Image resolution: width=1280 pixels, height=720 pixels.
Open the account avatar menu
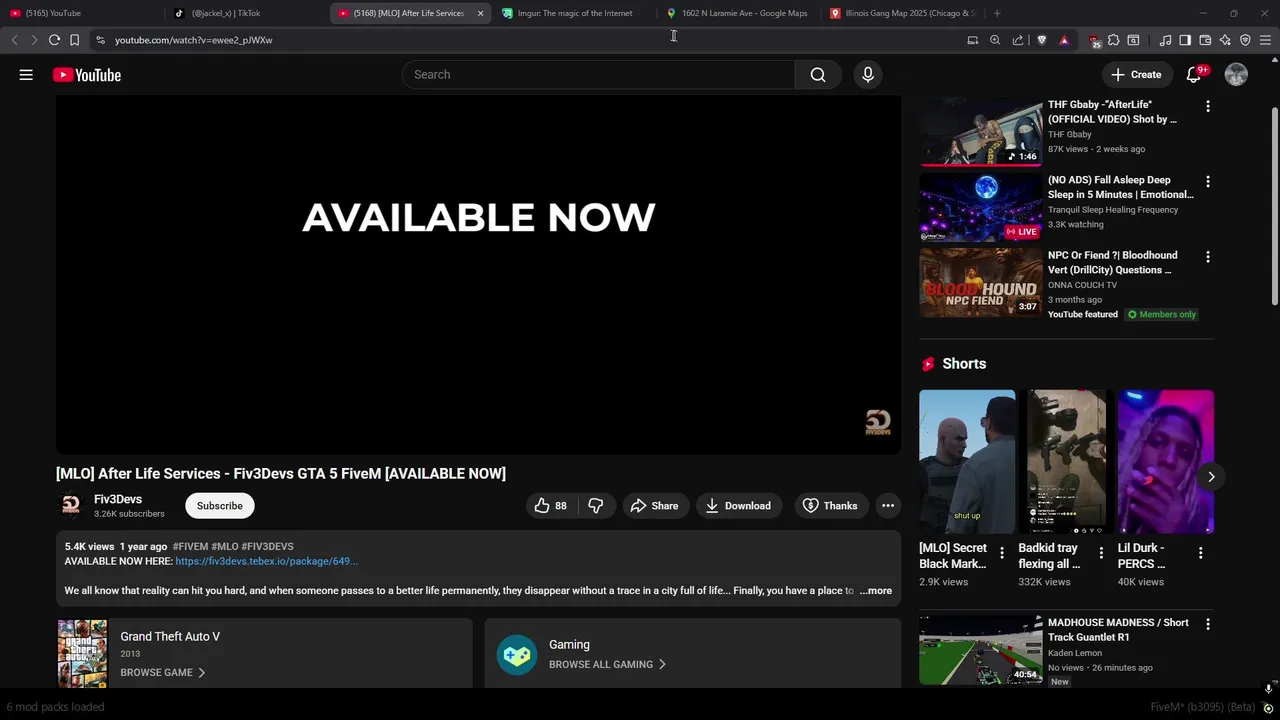click(x=1236, y=75)
